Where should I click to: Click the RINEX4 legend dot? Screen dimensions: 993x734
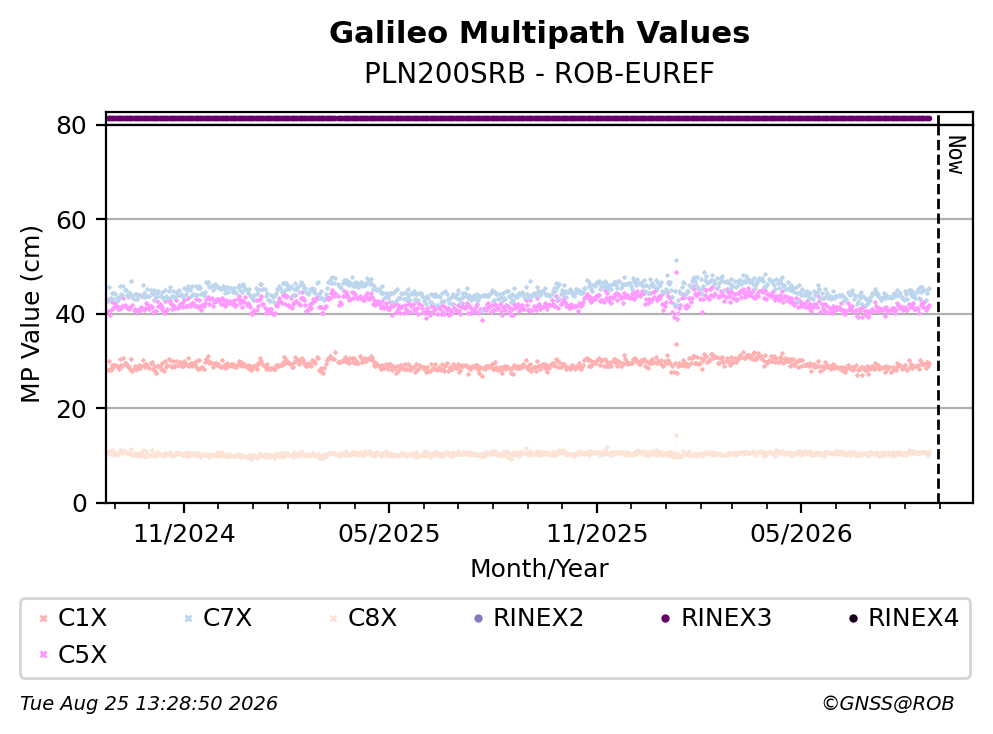pyautogui.click(x=853, y=619)
